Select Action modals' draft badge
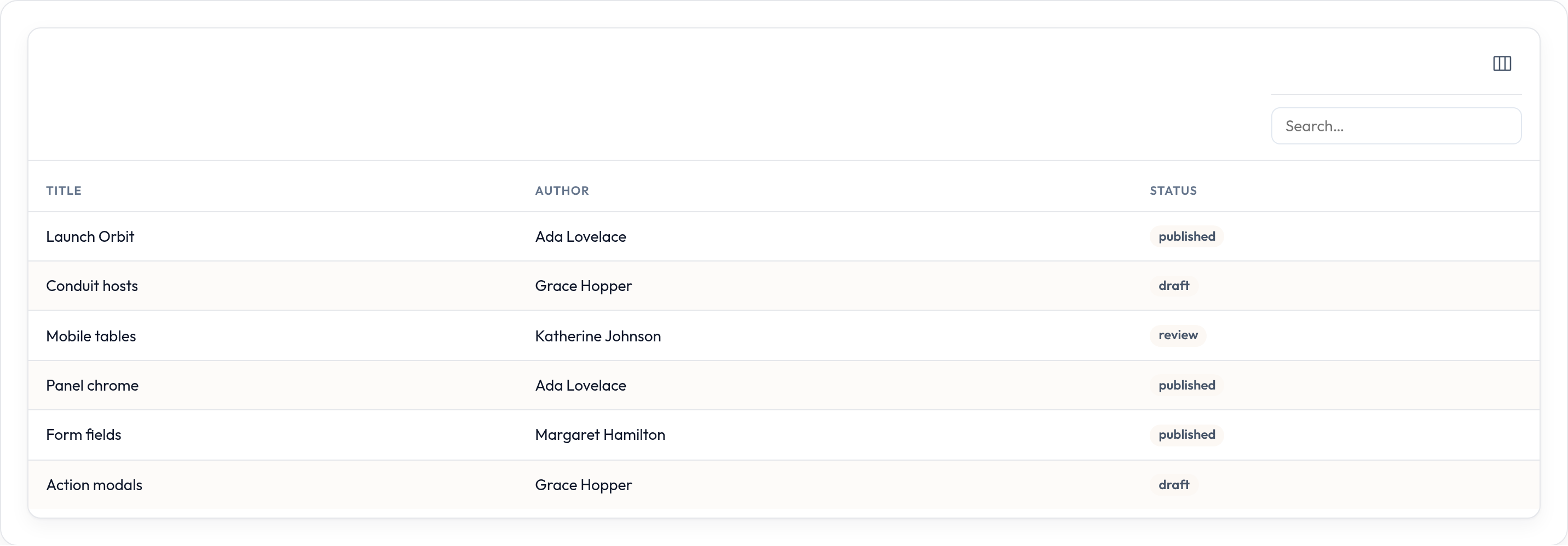 pyautogui.click(x=1173, y=485)
